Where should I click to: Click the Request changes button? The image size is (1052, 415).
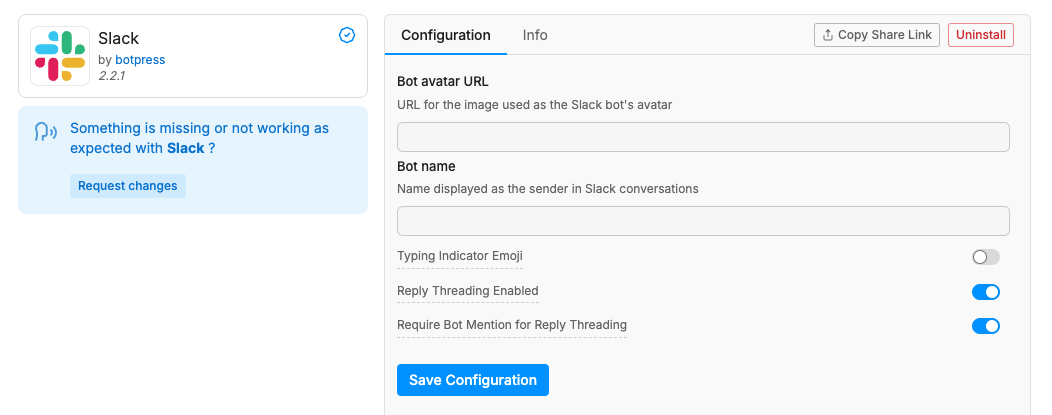(127, 186)
